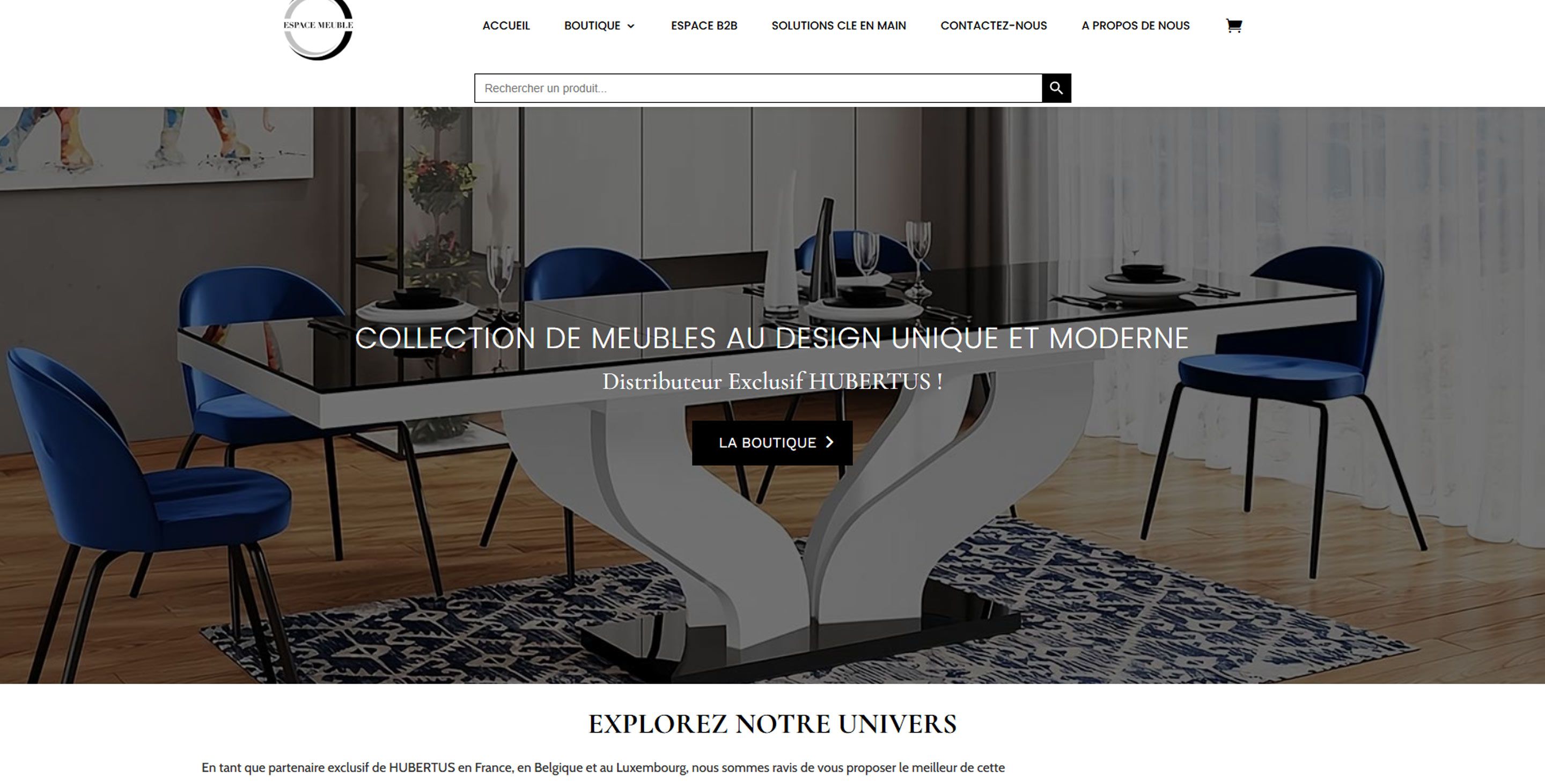Go to Espace B2B page
1545x784 pixels.
click(x=704, y=26)
